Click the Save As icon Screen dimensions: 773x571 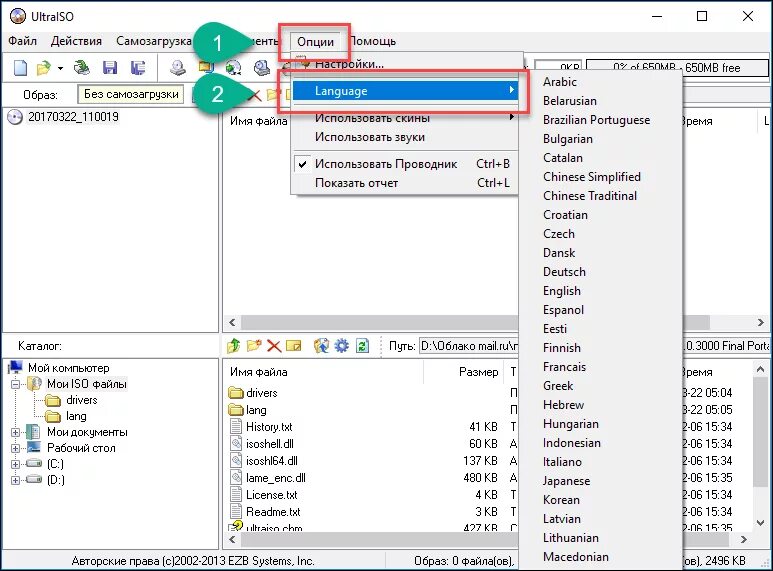138,68
